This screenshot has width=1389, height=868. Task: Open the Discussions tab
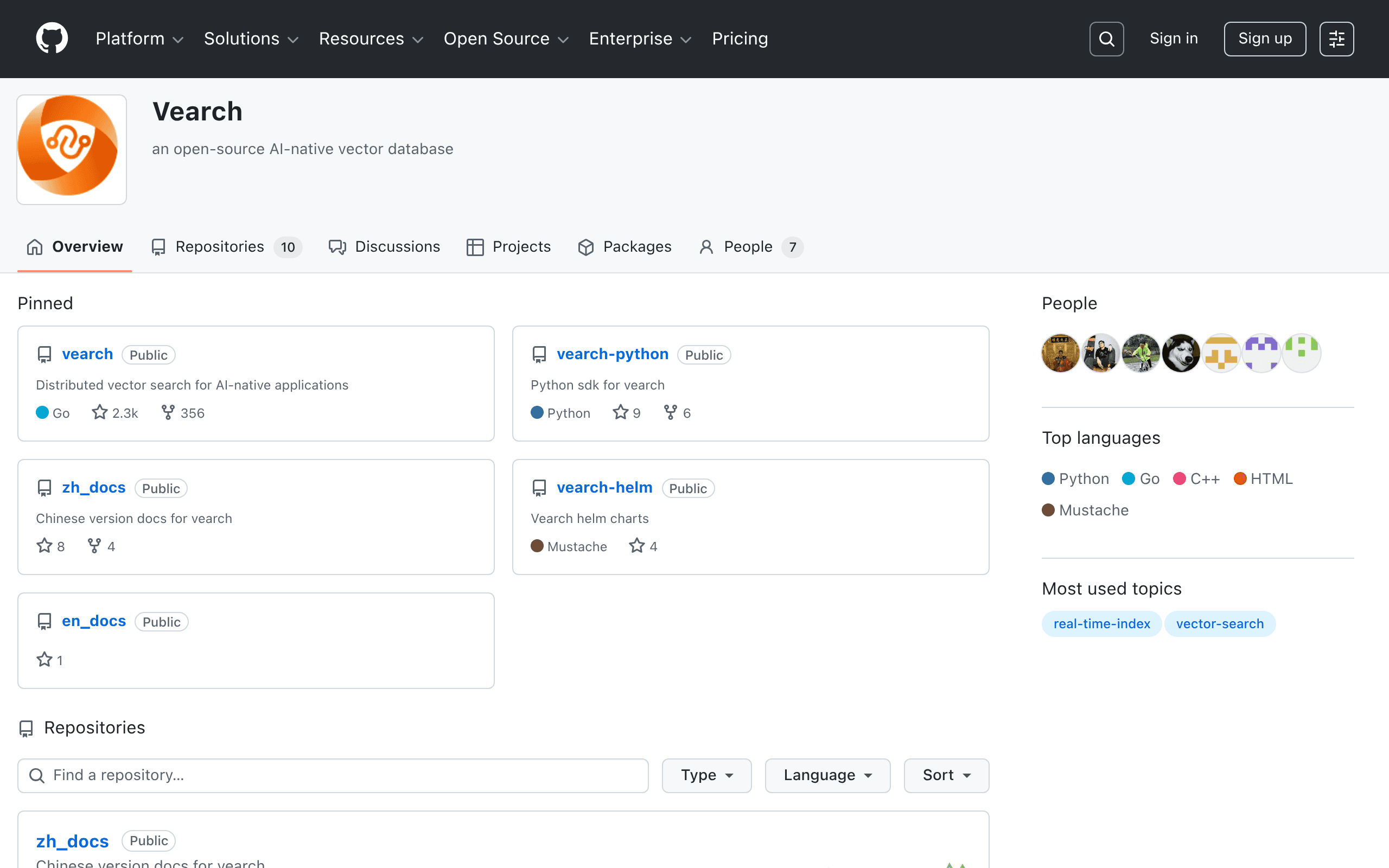(x=384, y=247)
